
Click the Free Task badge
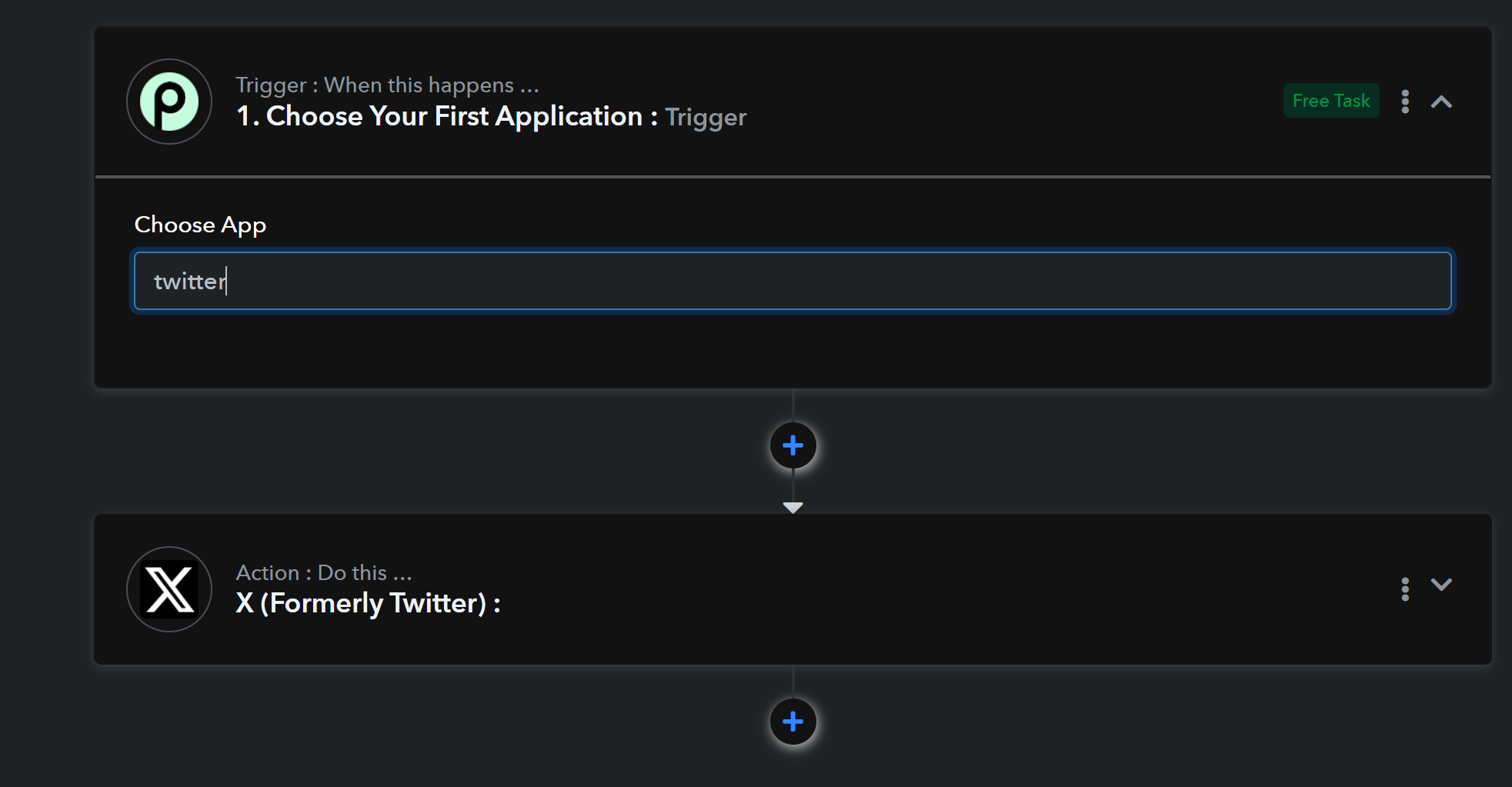[x=1331, y=101]
